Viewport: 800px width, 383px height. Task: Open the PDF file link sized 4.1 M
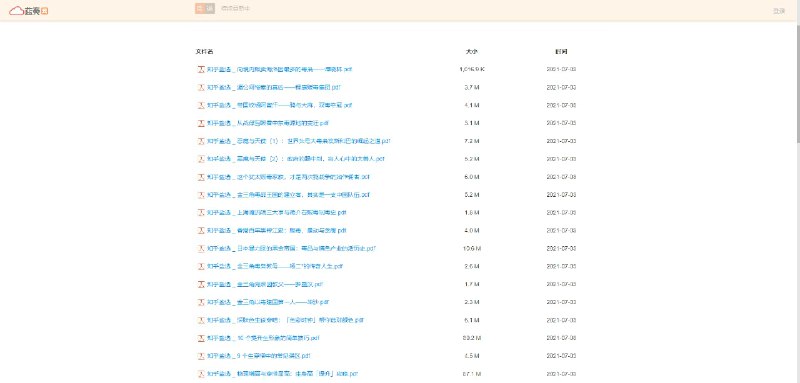[279, 105]
